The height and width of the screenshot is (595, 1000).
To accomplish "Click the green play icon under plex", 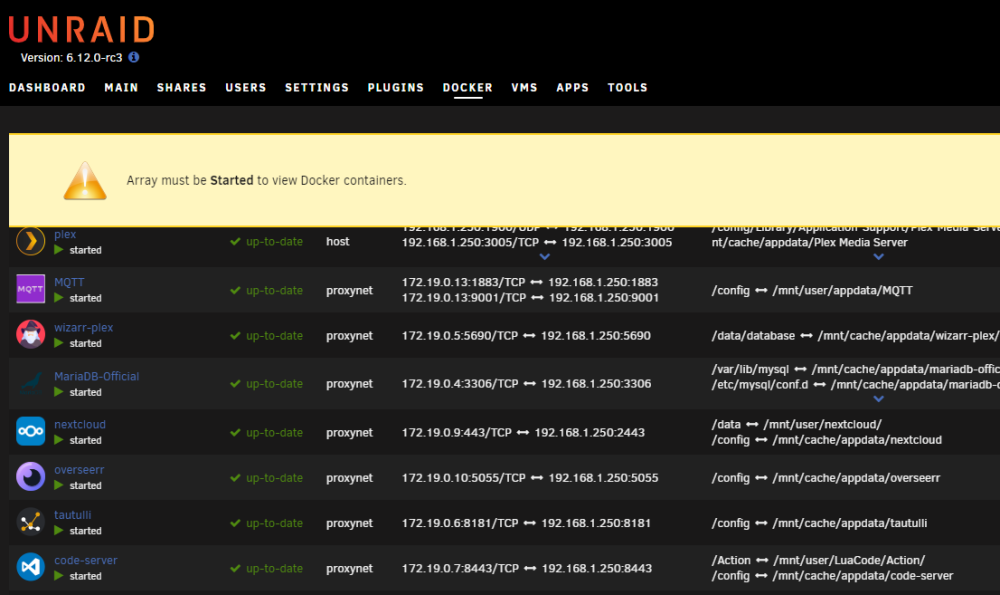I will click(x=59, y=250).
